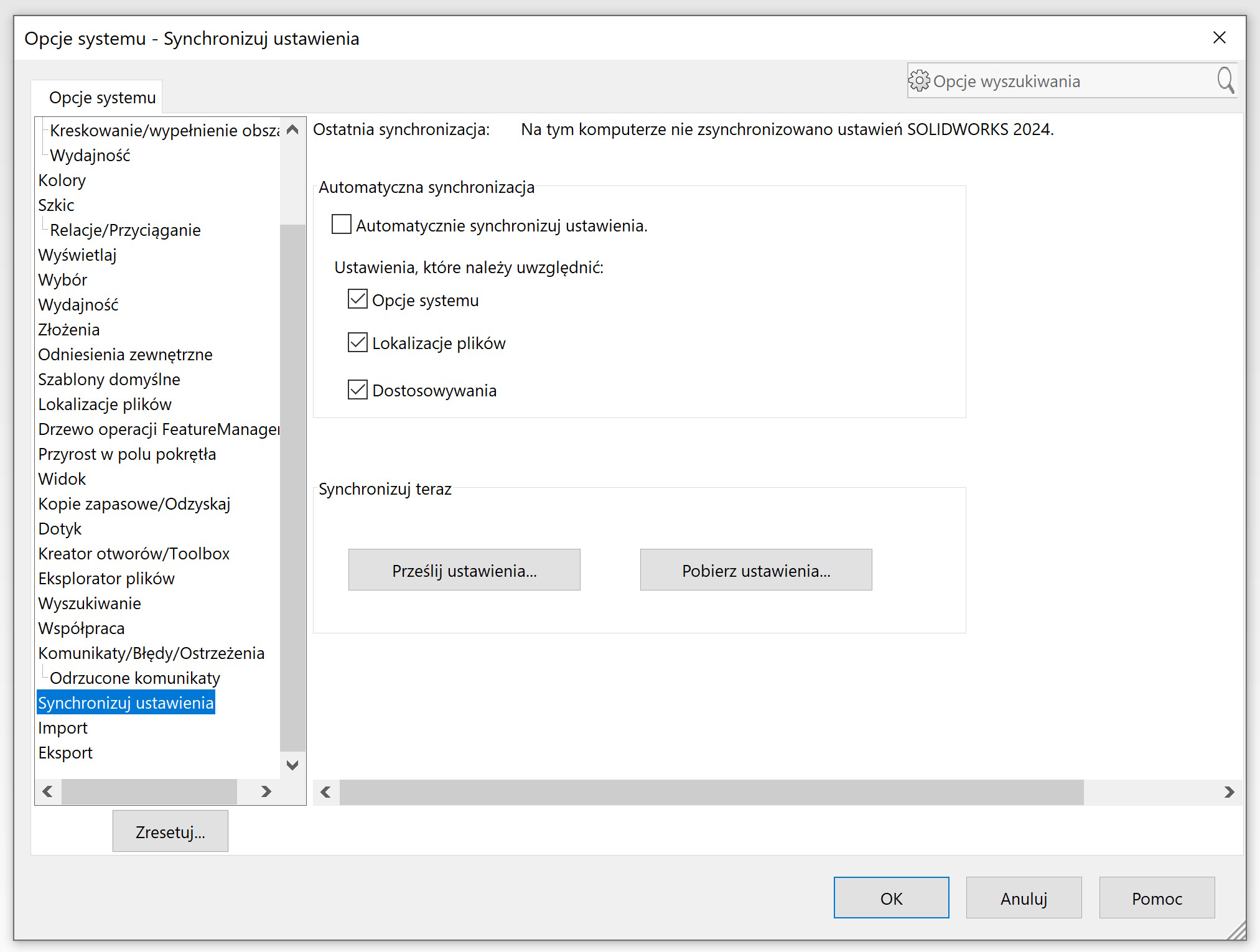
Task: Click the search magnifier icon
Action: coord(1225,81)
